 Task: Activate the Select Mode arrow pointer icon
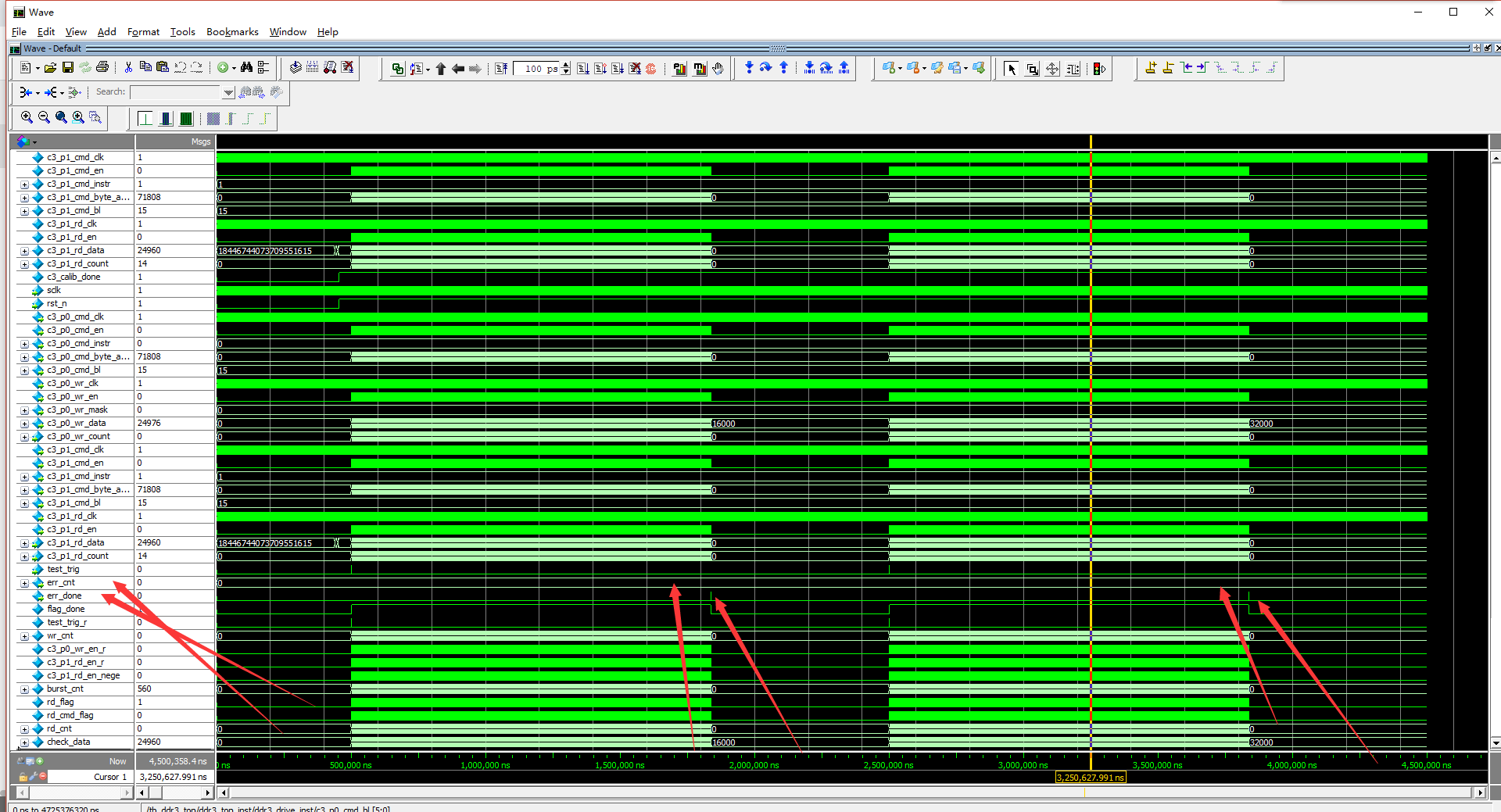(x=1011, y=69)
